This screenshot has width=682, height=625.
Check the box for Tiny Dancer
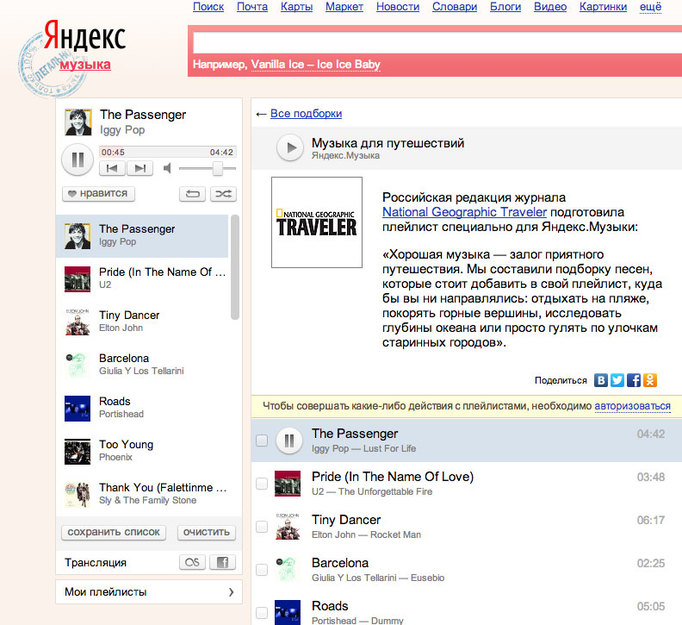[262, 526]
